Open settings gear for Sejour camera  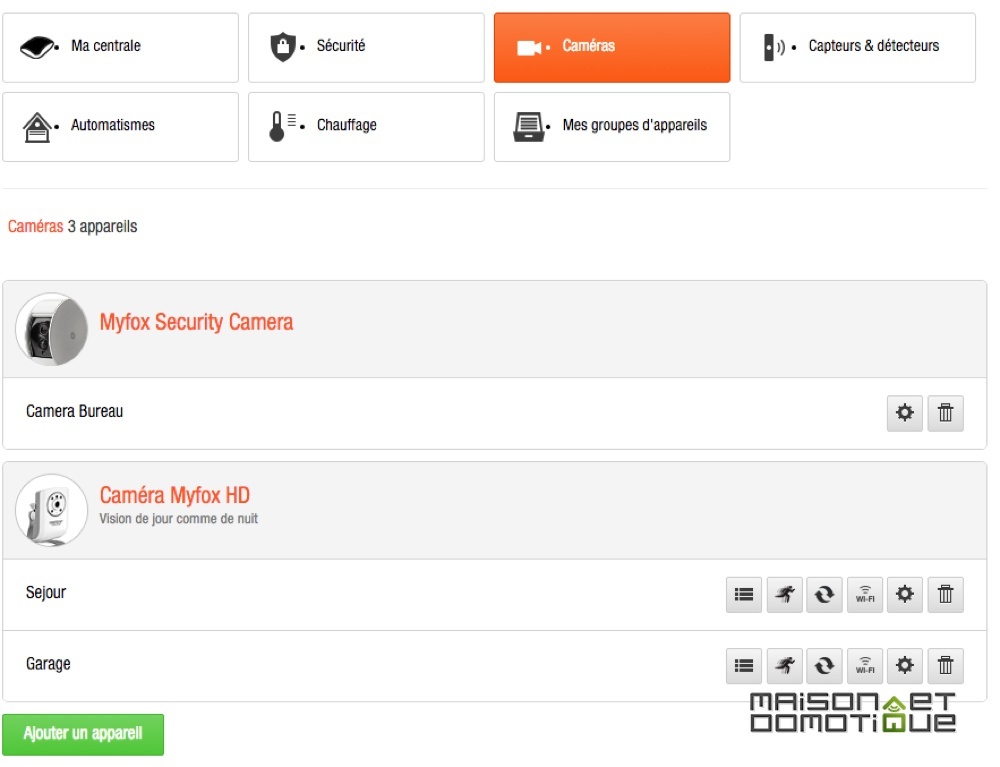point(904,595)
